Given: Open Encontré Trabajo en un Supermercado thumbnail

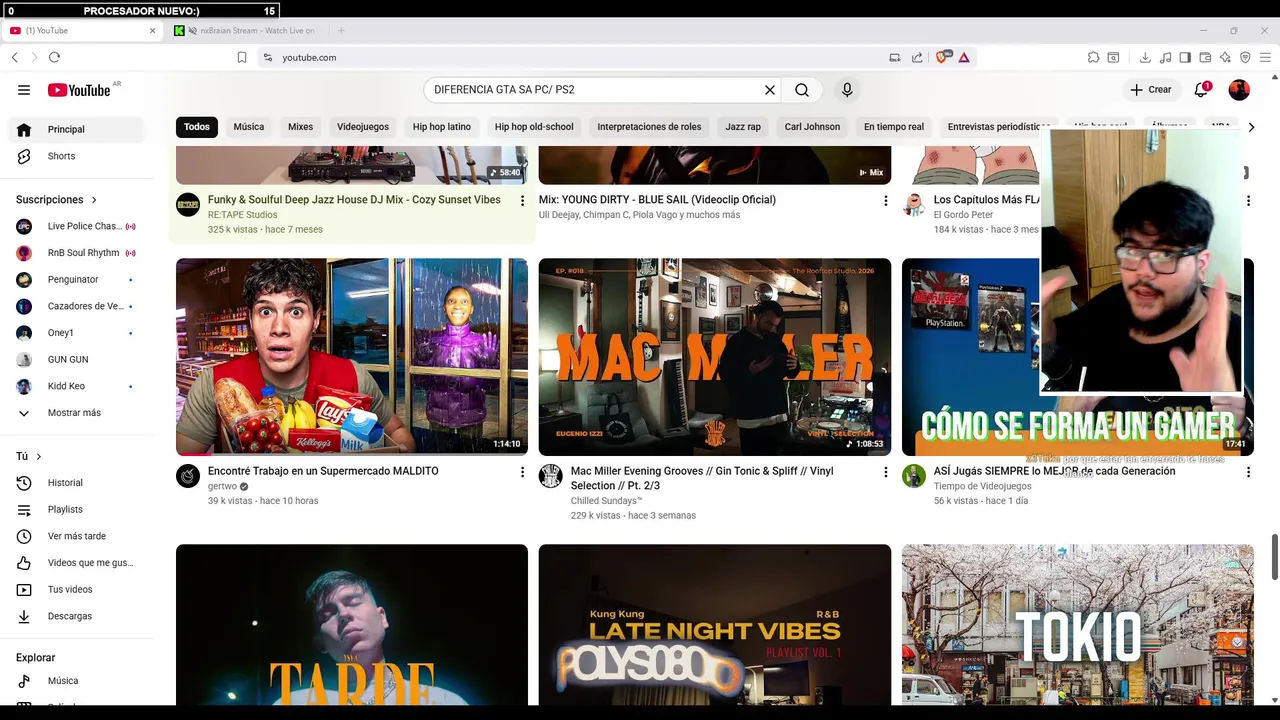Looking at the screenshot, I should 352,357.
